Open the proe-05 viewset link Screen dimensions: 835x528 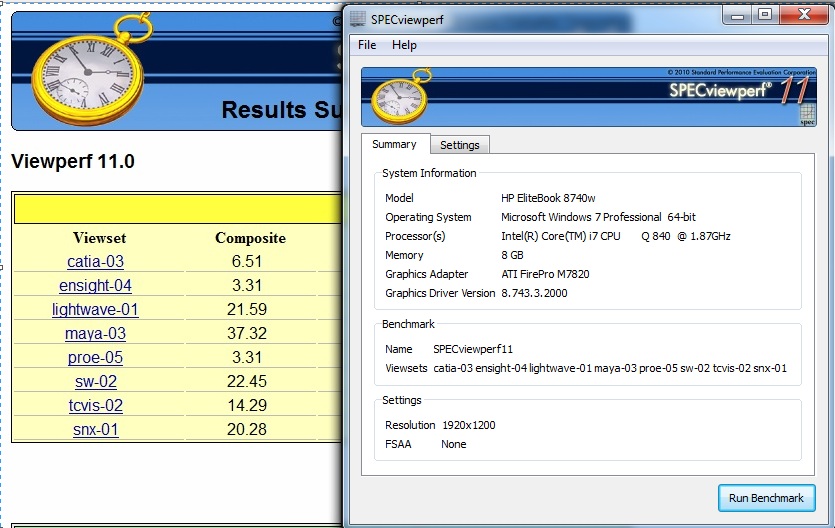(x=95, y=357)
